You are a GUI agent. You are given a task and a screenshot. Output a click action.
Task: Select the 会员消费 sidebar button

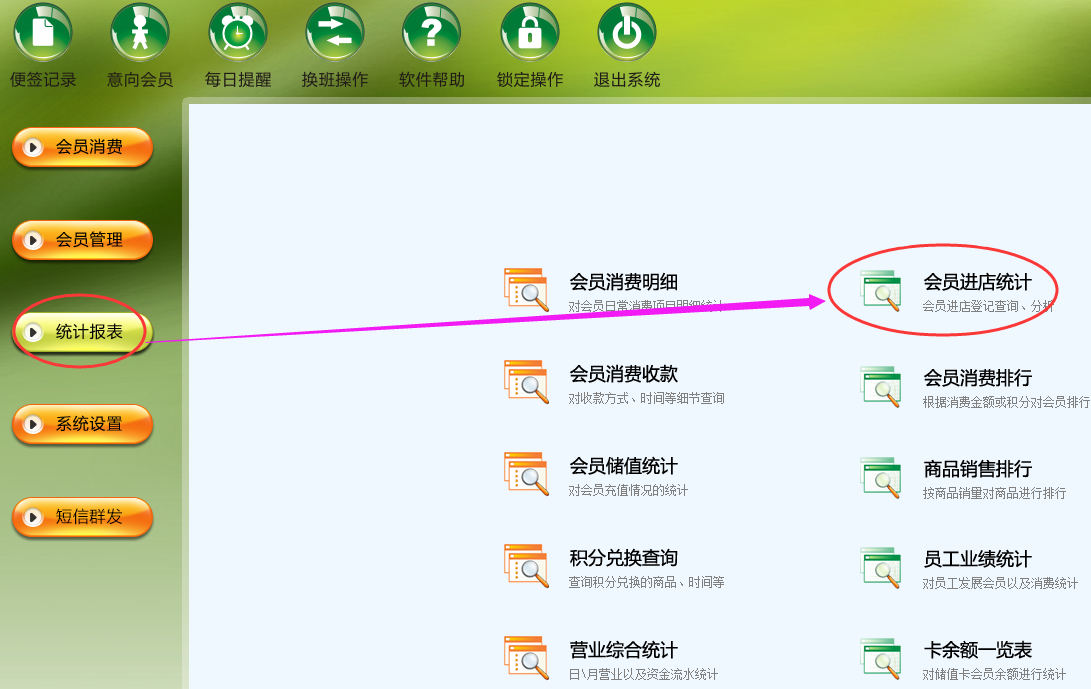(82, 147)
